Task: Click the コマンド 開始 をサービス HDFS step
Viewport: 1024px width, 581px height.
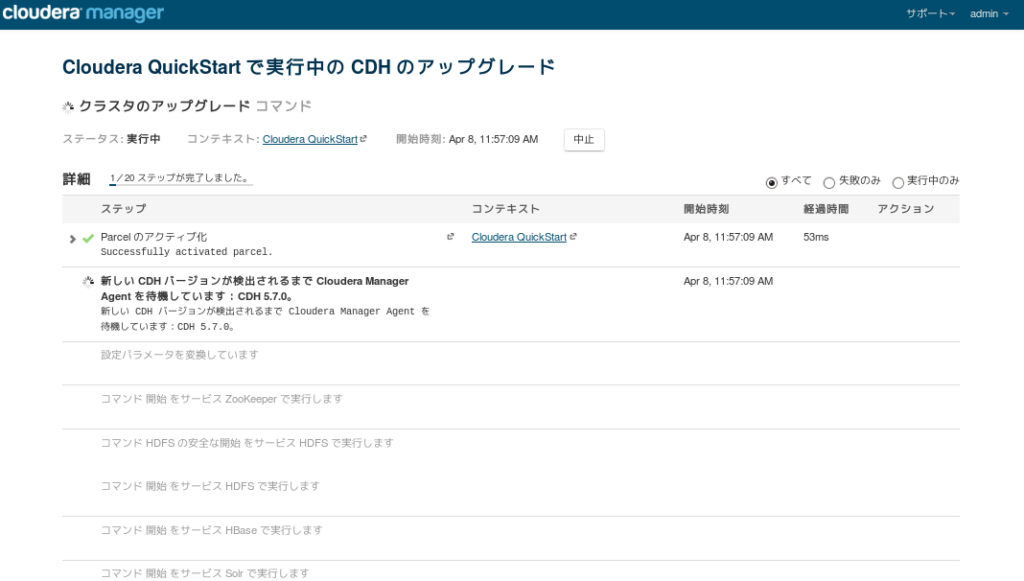Action: pyautogui.click(x=210, y=486)
